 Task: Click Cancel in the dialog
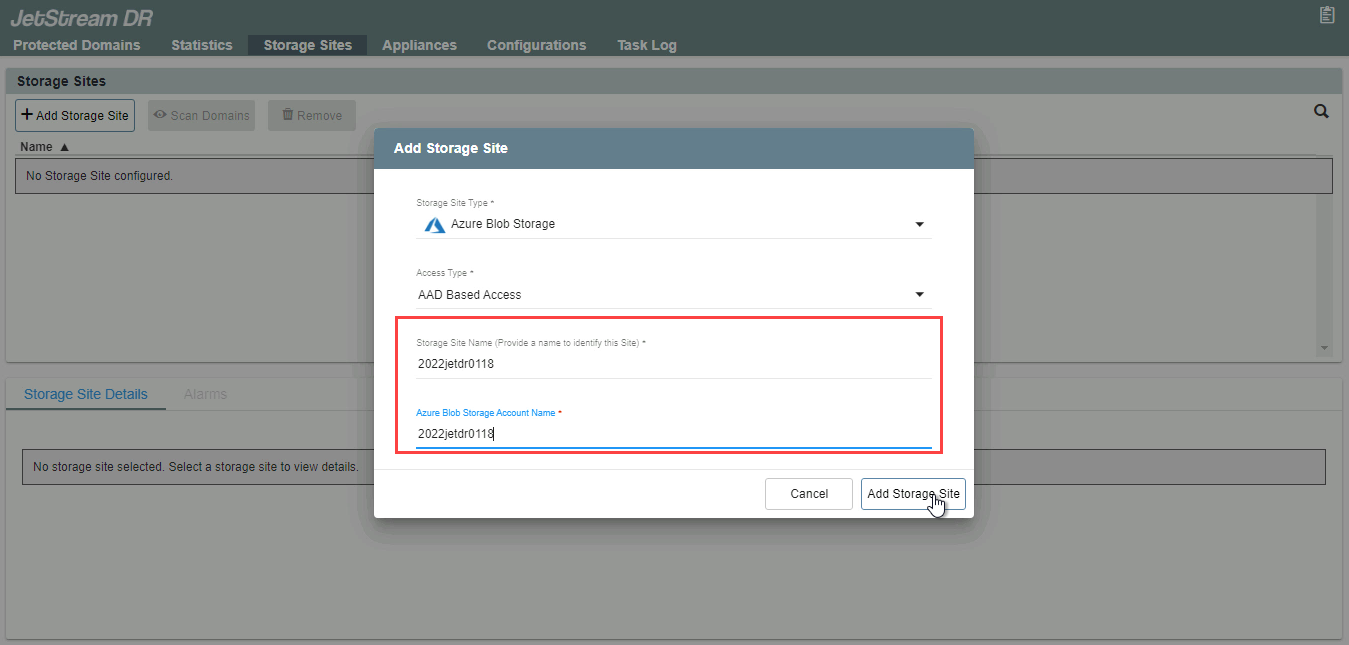(x=809, y=494)
